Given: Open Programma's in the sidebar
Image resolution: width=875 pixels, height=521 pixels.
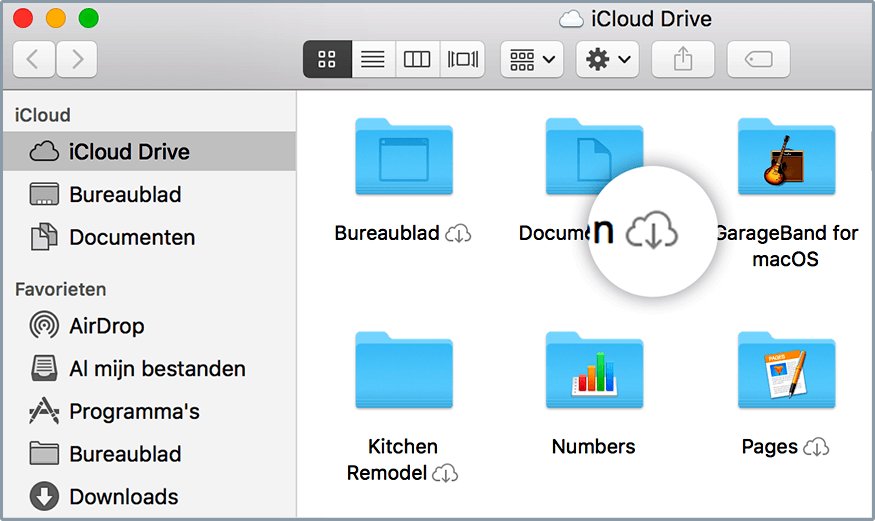Looking at the screenshot, I should tap(134, 412).
